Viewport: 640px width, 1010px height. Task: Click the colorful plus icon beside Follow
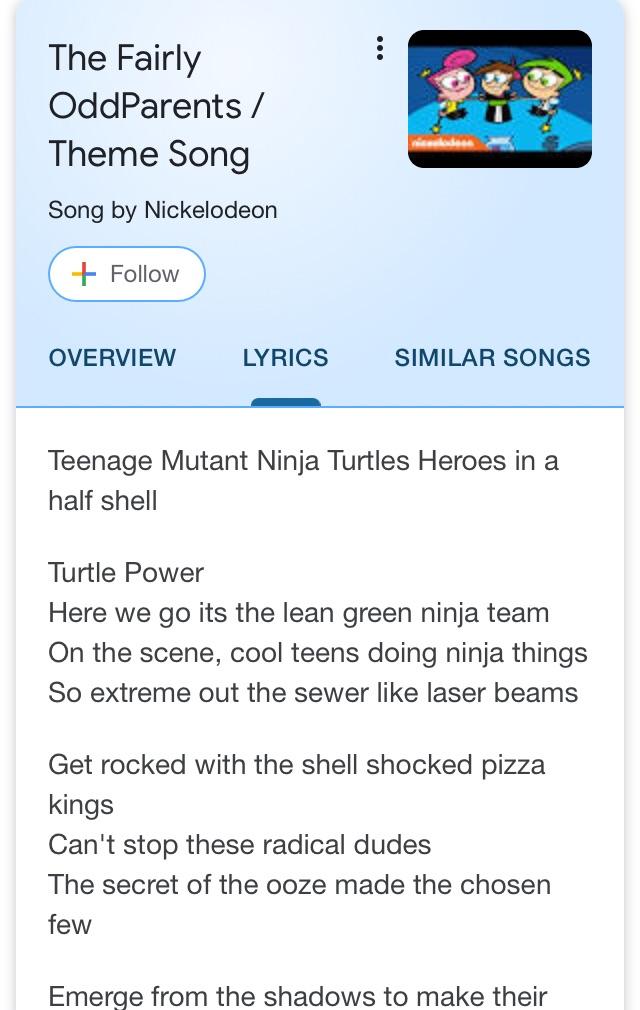(x=85, y=274)
